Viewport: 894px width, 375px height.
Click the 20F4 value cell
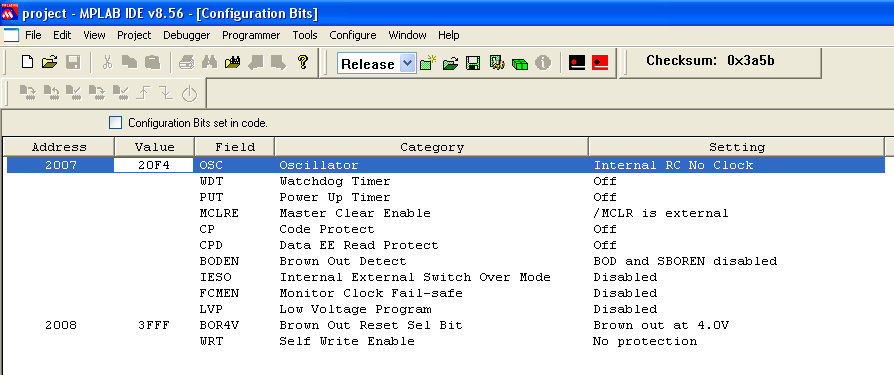click(154, 165)
